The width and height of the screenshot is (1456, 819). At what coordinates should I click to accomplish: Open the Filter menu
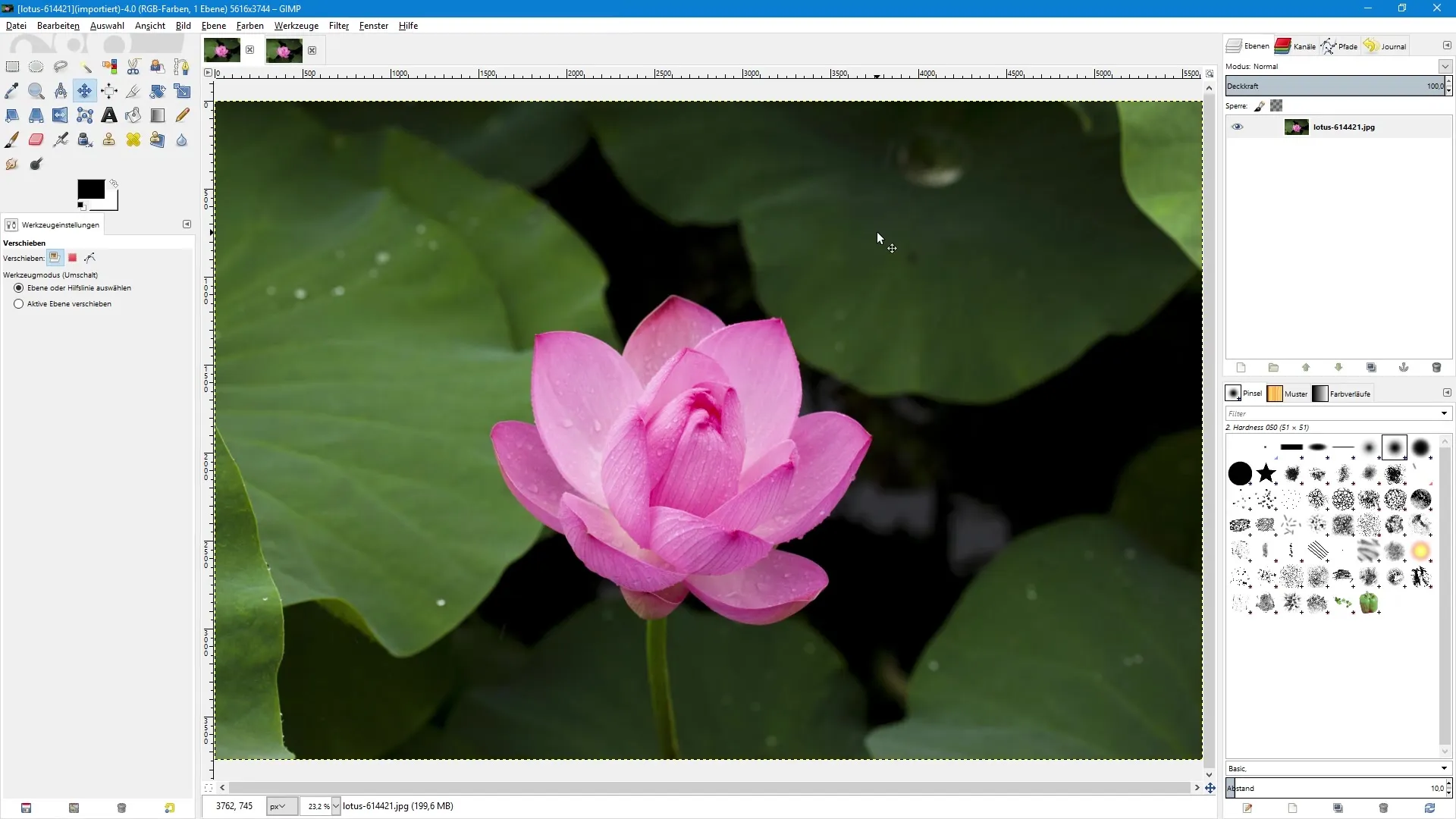point(339,26)
